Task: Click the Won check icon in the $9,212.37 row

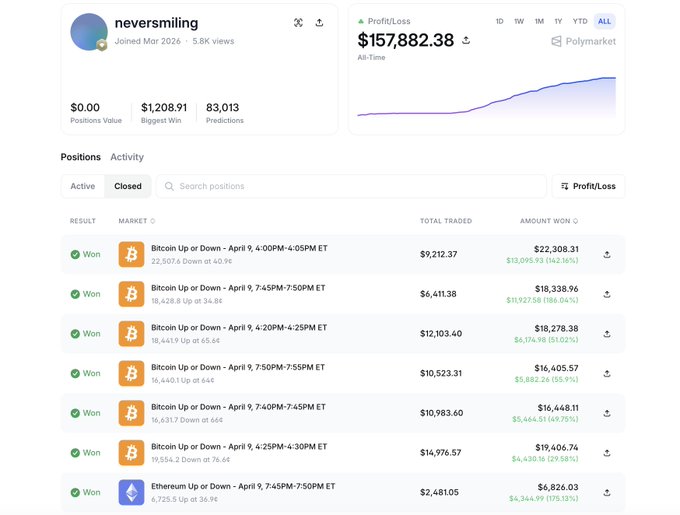Action: point(75,254)
